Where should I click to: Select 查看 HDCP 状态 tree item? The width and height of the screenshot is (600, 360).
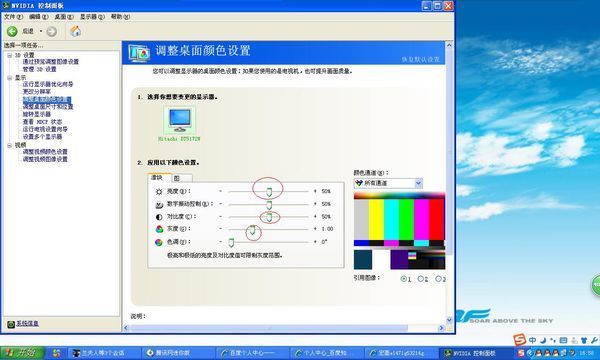[42, 122]
